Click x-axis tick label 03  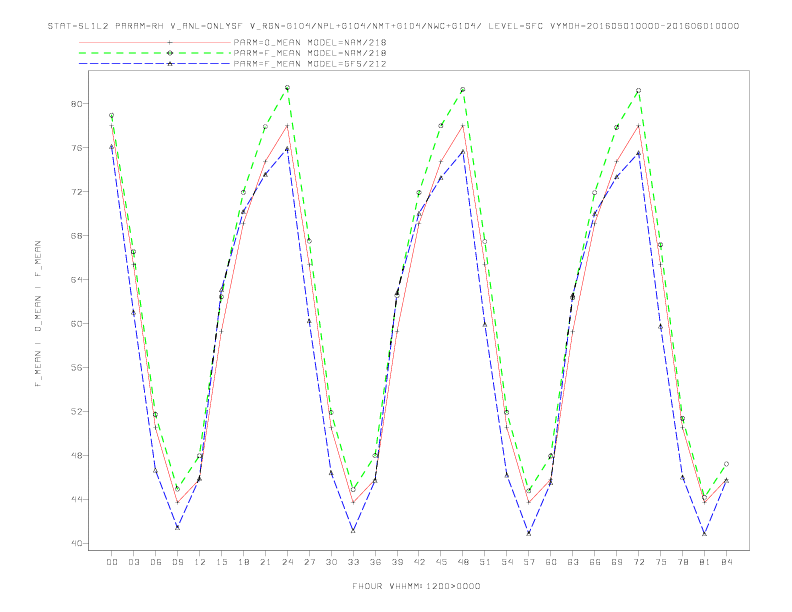coord(133,562)
